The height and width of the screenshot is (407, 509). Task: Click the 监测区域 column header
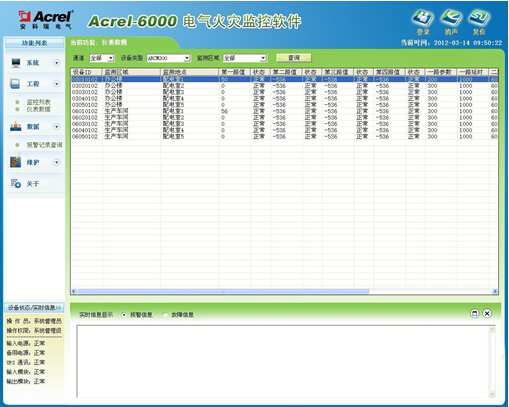[131, 72]
